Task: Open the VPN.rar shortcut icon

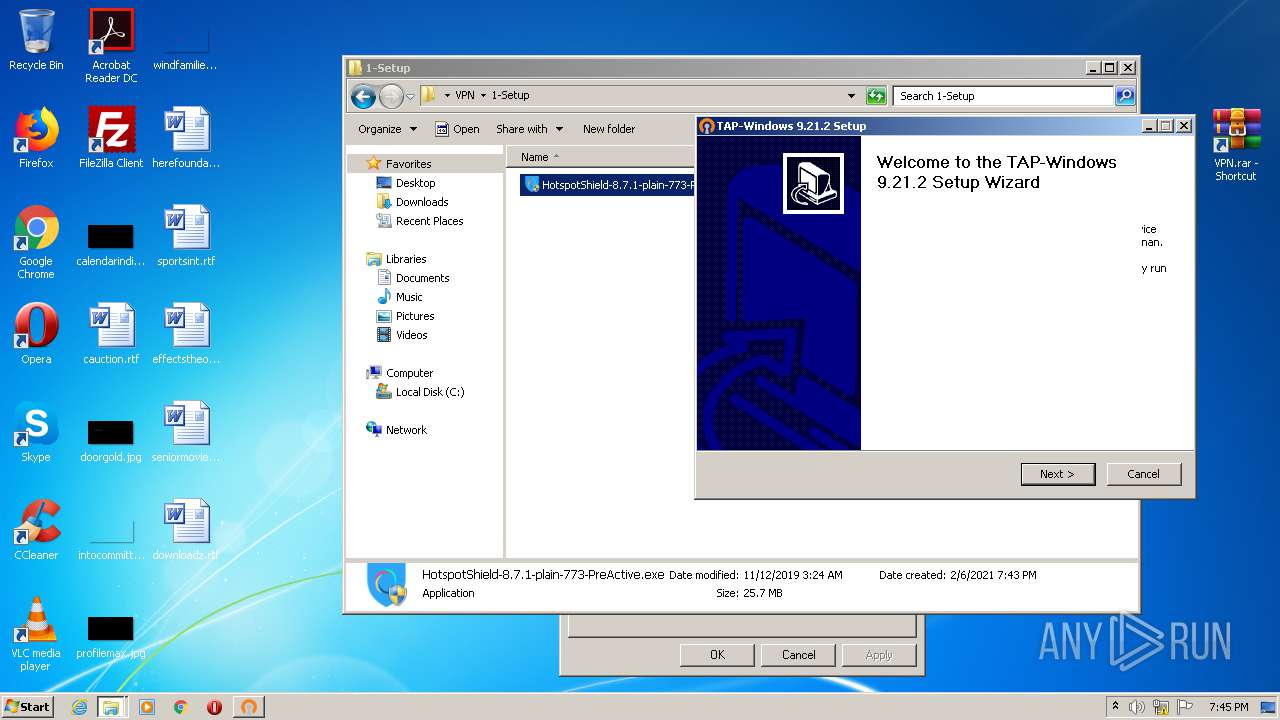Action: pyautogui.click(x=1236, y=145)
